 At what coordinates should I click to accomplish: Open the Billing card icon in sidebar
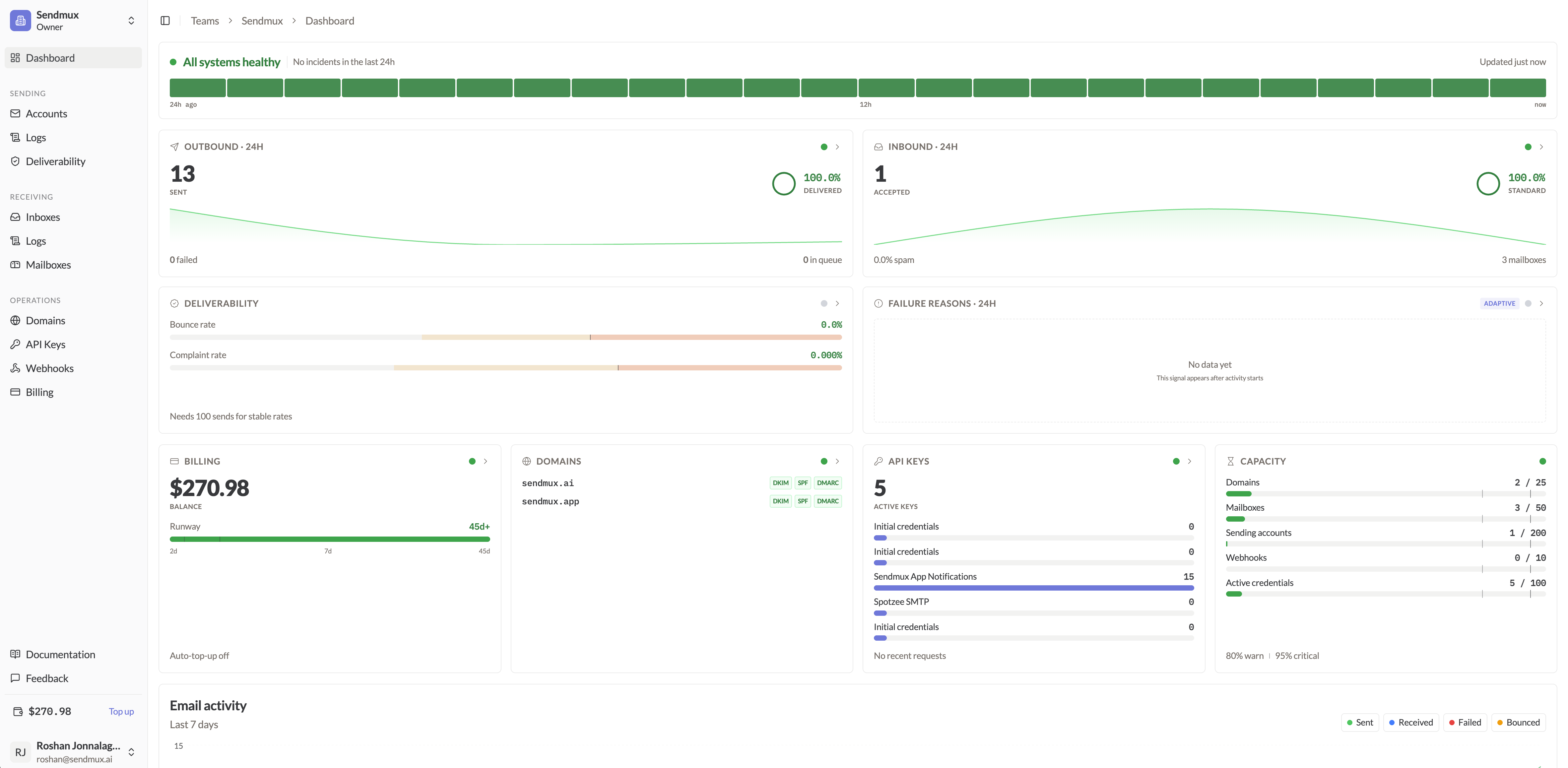(x=15, y=393)
